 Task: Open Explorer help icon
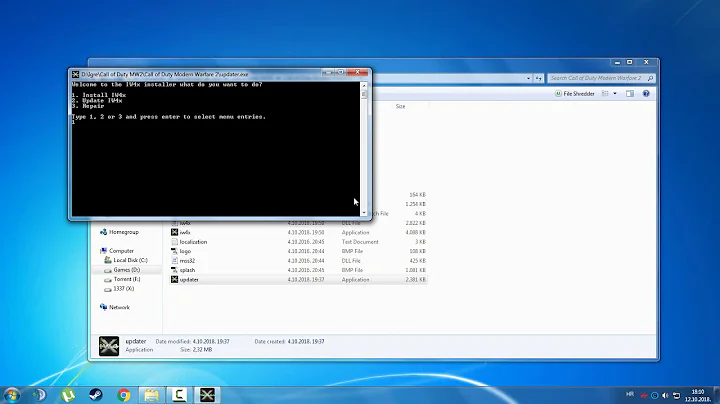[646, 94]
